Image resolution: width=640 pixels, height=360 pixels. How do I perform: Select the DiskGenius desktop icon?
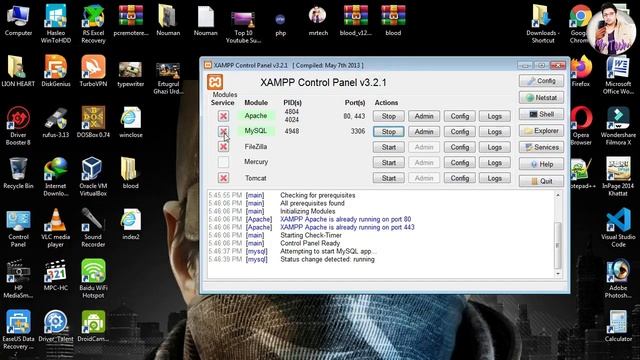[56, 71]
